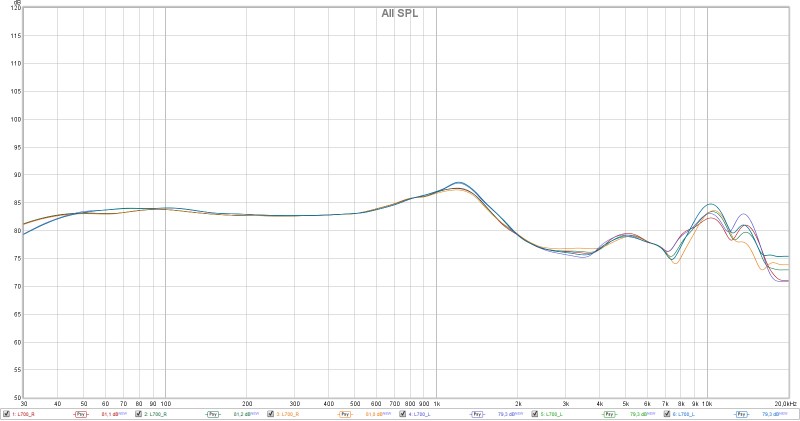Click the Psy smoothing icon for trace 2
This screenshot has width=800, height=421.
[x=213, y=414]
